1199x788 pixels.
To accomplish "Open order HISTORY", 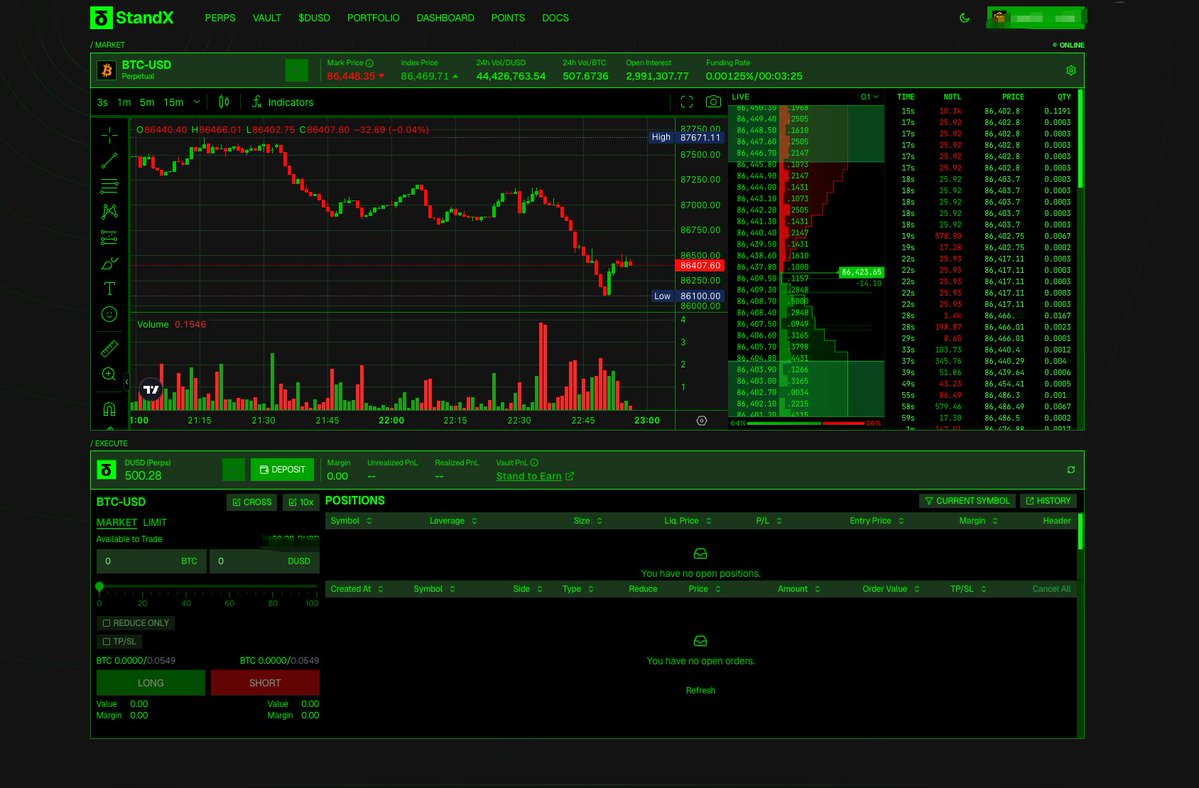I will [1048, 501].
